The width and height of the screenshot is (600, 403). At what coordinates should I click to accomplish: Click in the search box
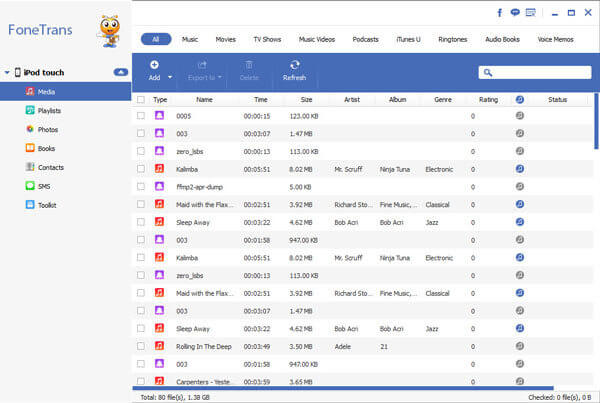(x=540, y=72)
